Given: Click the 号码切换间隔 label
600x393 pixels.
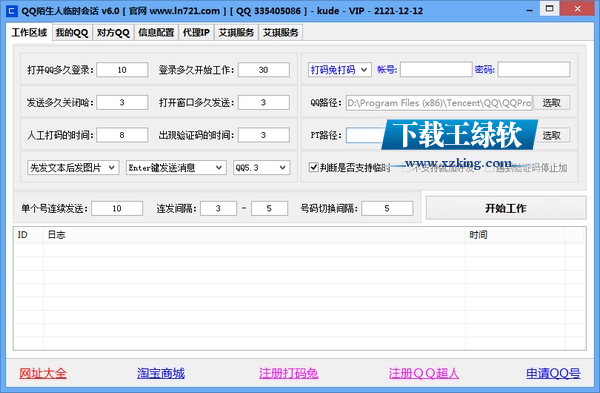Looking at the screenshot, I should pyautogui.click(x=329, y=209).
